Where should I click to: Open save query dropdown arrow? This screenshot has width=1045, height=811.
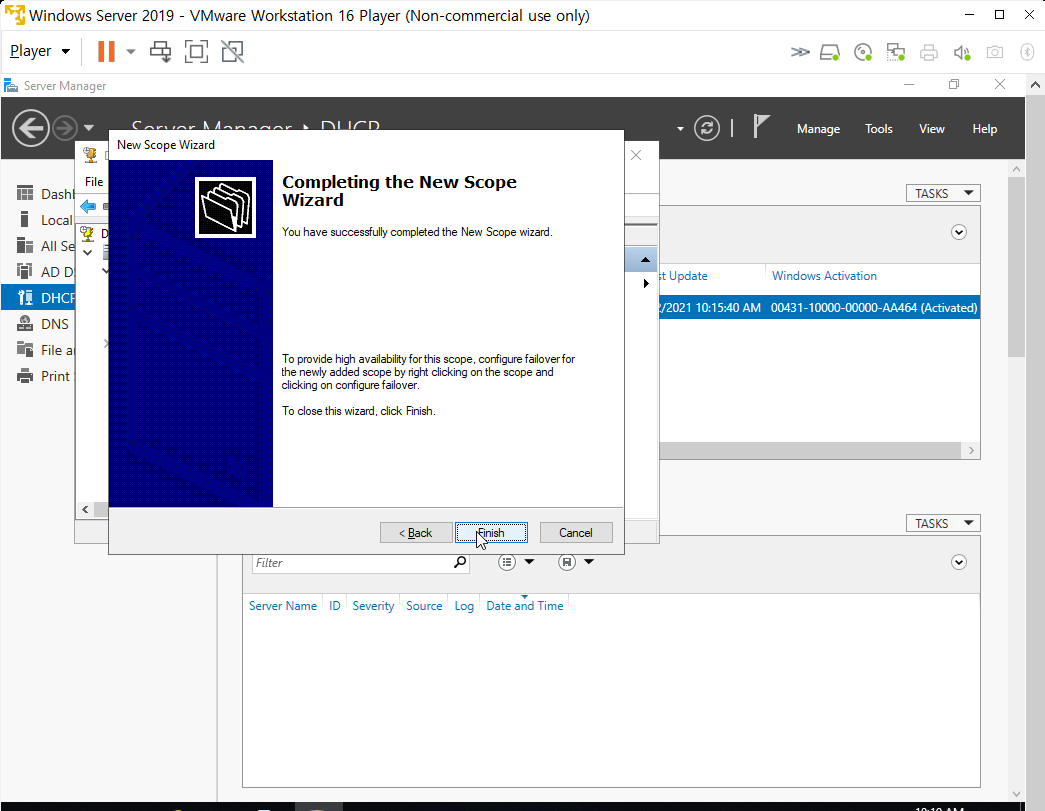tap(589, 562)
